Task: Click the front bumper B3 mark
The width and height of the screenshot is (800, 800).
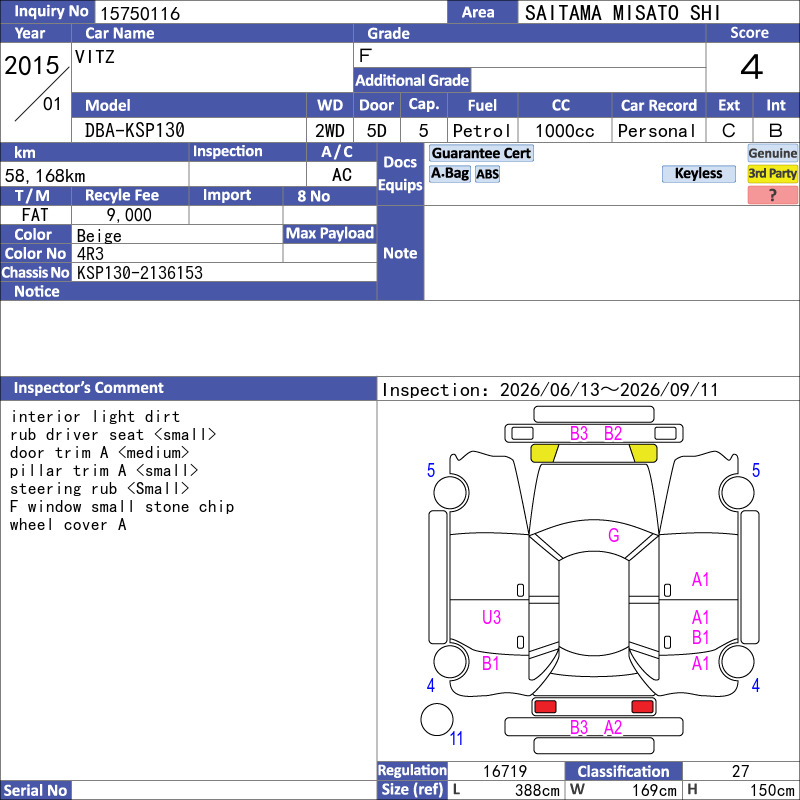Action: pyautogui.click(x=579, y=434)
